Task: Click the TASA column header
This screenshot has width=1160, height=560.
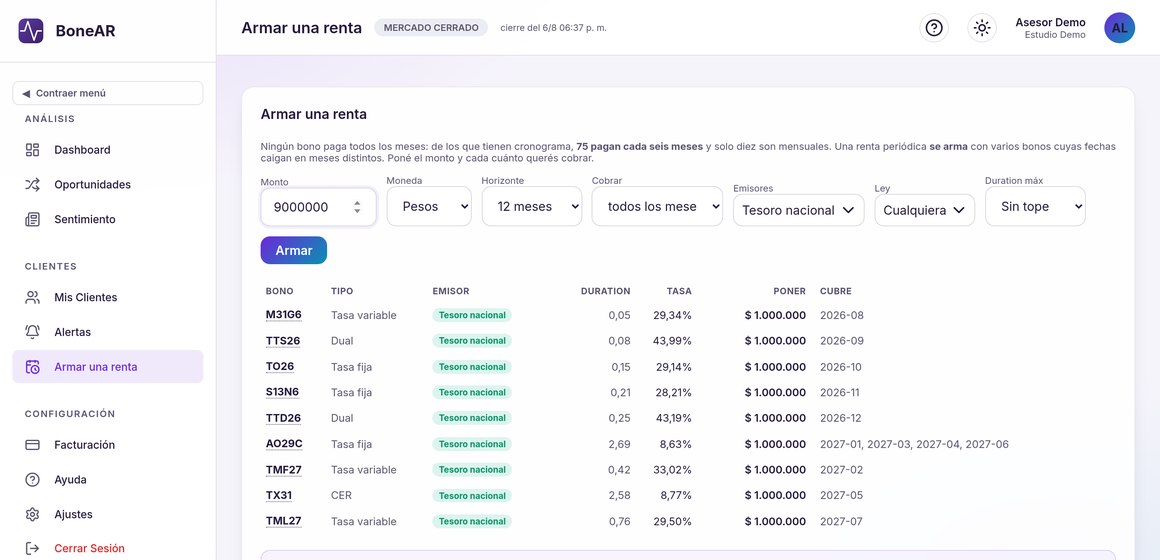Action: 679,291
